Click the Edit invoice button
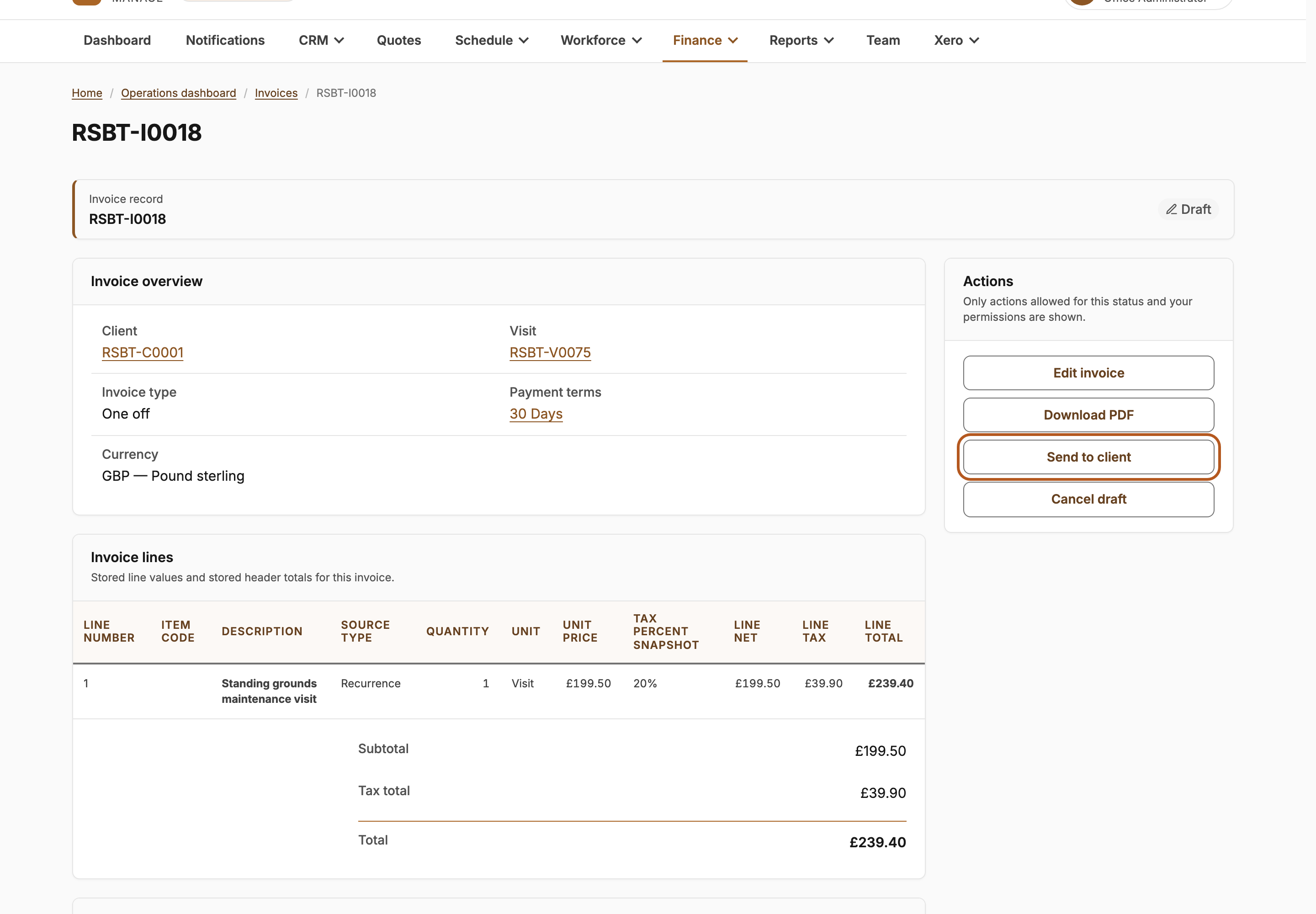Screen dimensions: 1316x914 pos(1088,373)
